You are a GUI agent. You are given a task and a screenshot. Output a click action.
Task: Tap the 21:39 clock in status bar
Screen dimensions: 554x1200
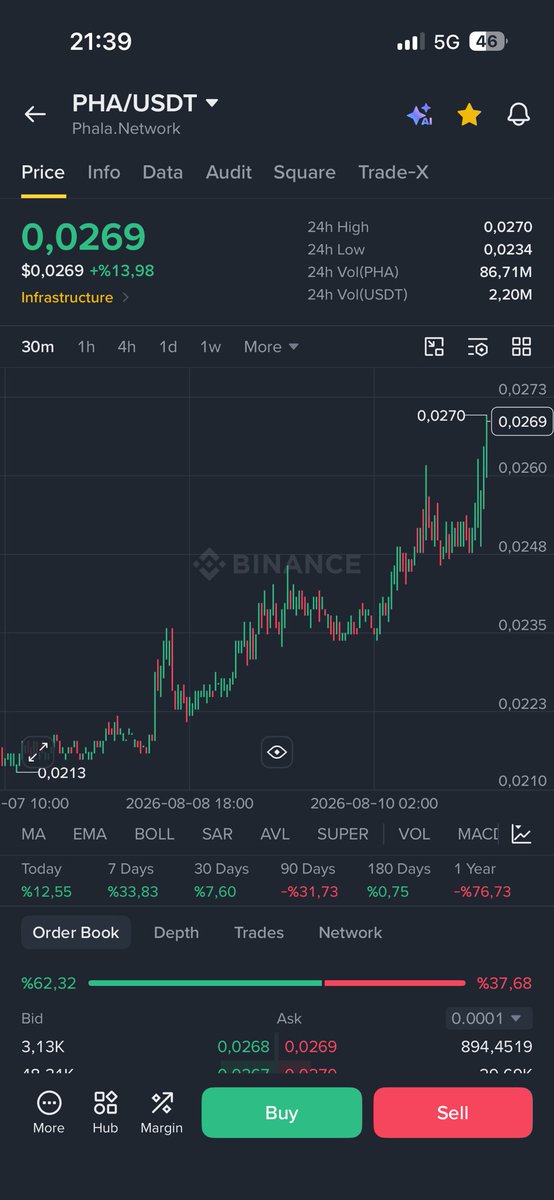[x=101, y=42]
